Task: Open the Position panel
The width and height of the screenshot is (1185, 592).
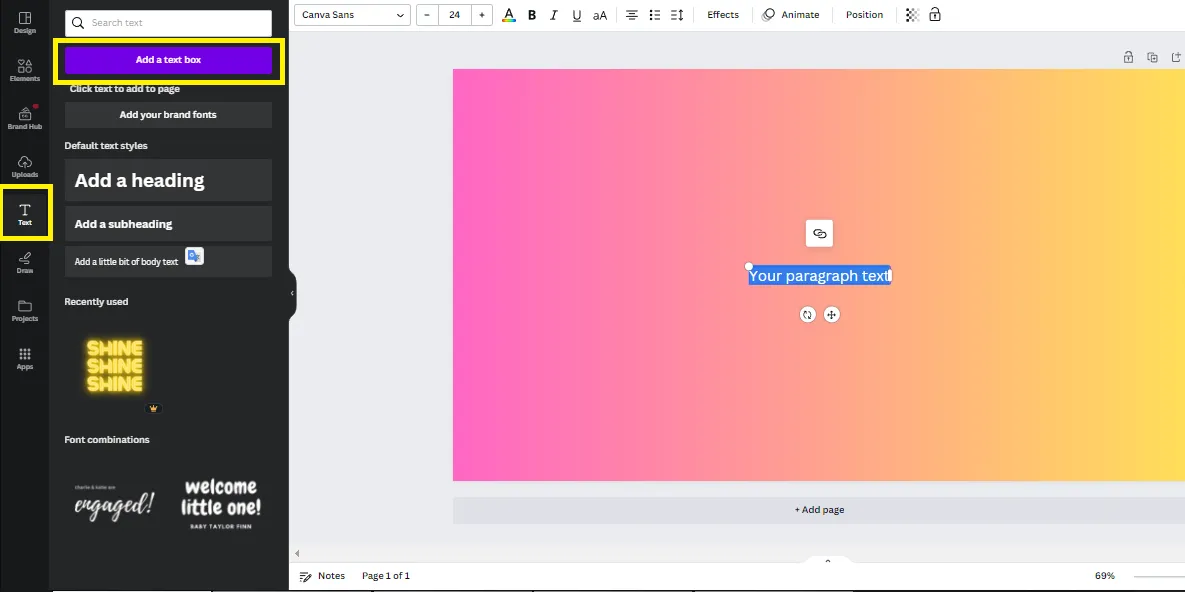Action: tap(864, 14)
